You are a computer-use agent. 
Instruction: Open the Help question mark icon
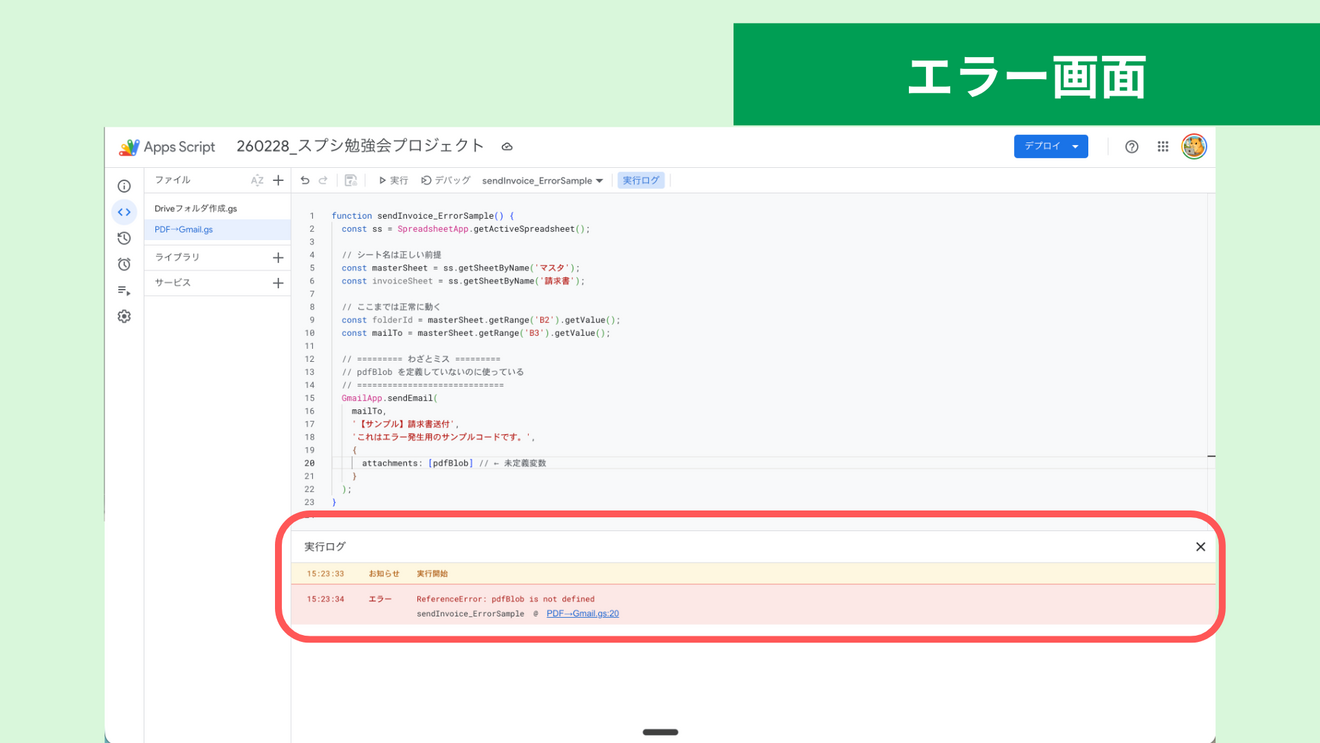tap(1132, 147)
